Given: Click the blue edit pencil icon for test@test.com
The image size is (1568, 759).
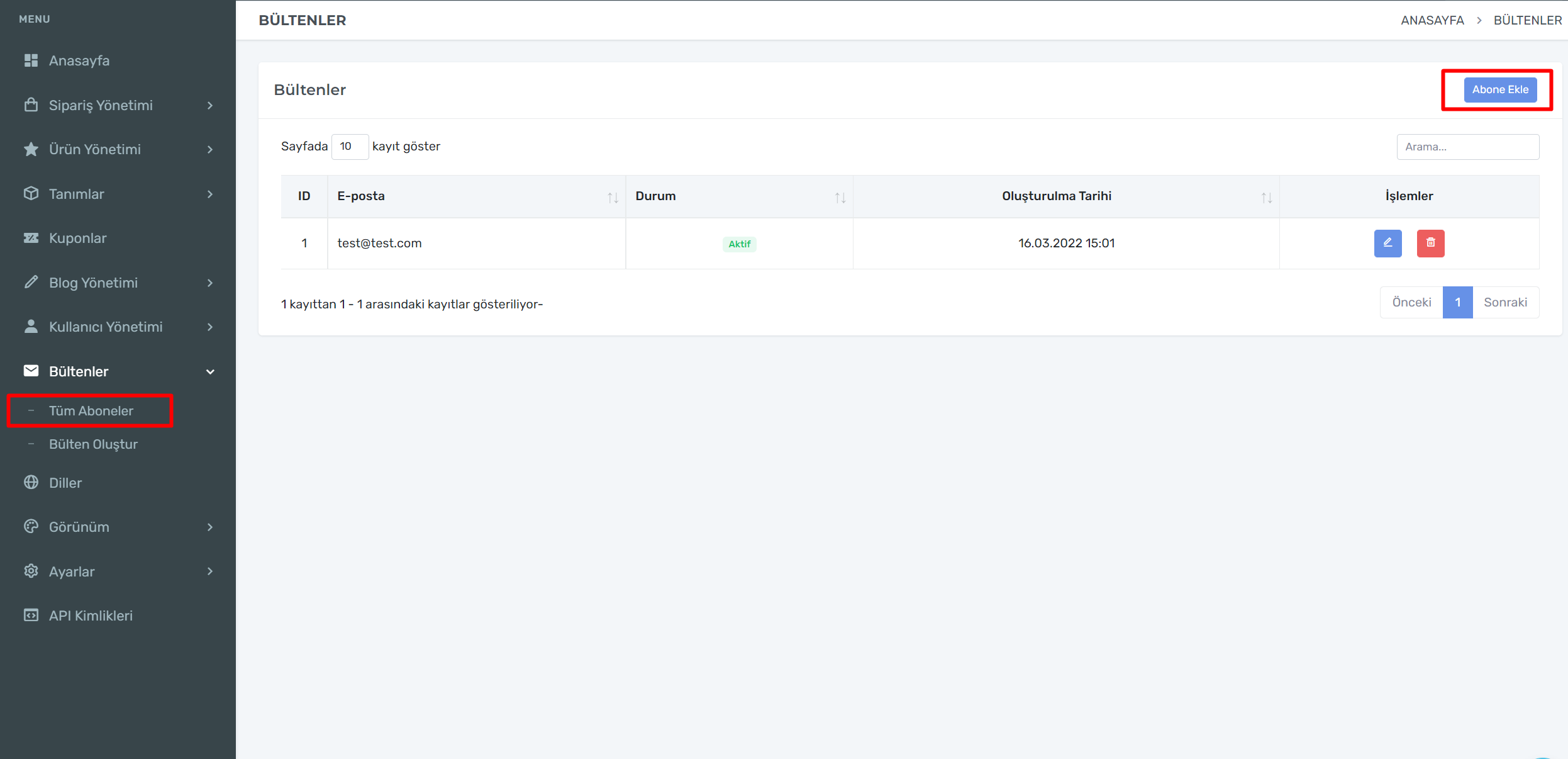Looking at the screenshot, I should click(1387, 243).
